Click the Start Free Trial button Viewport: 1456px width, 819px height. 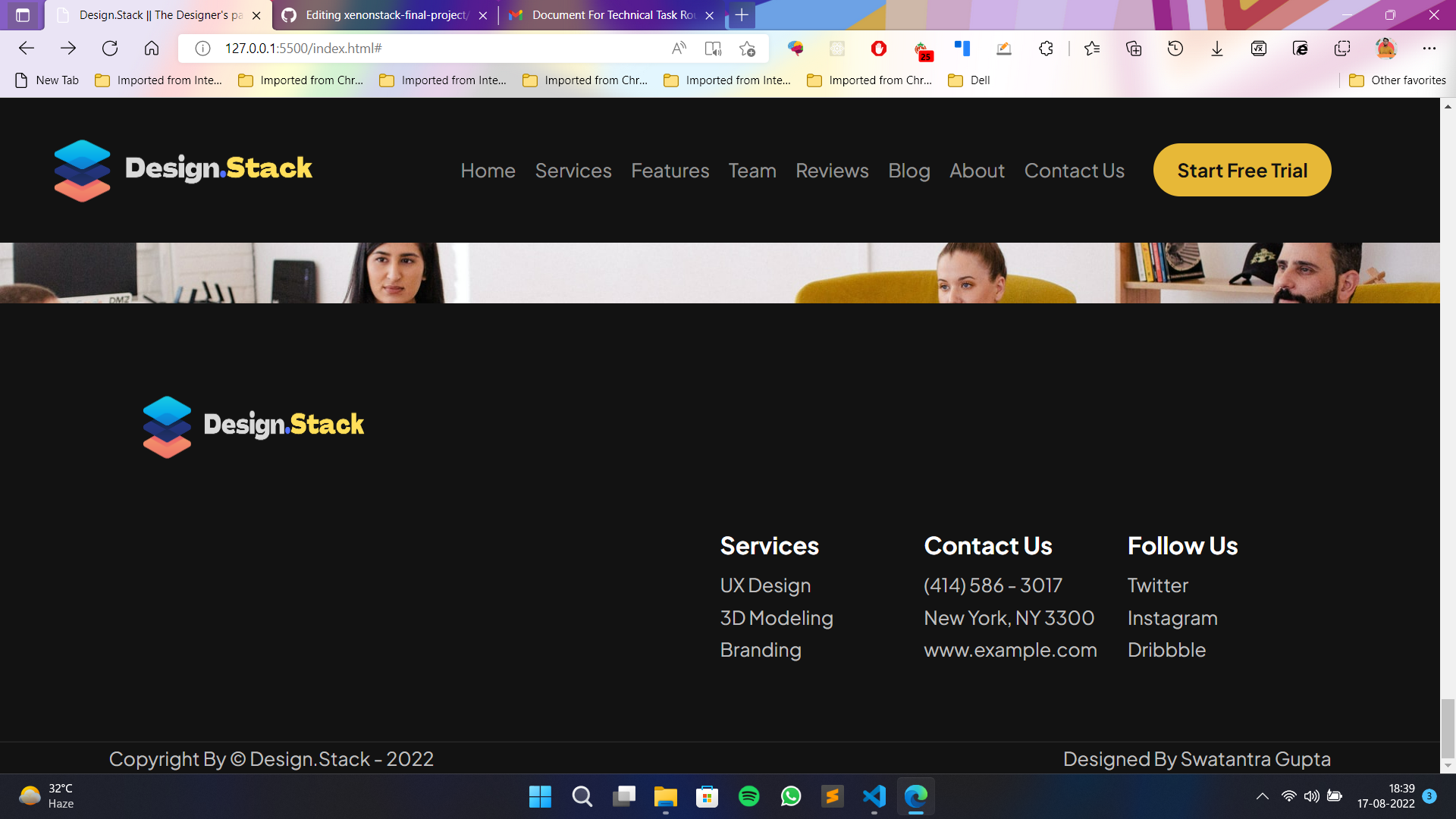[x=1241, y=171]
